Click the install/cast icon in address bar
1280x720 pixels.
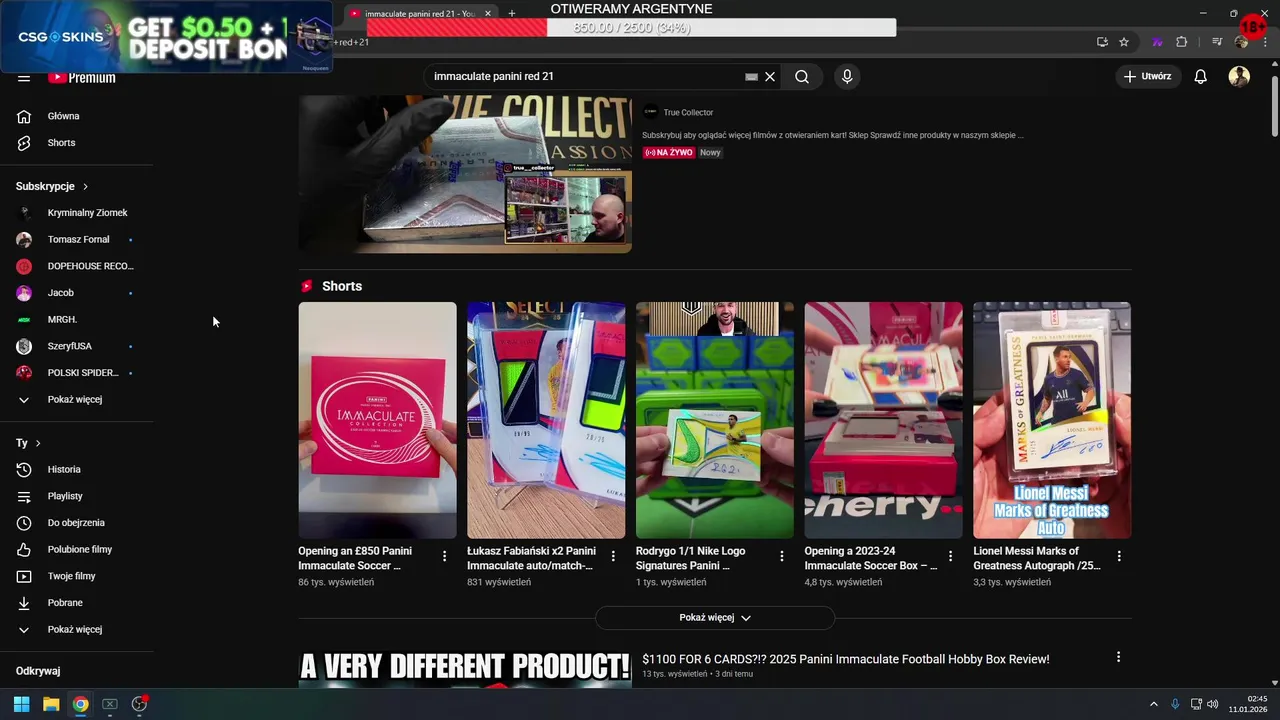(1102, 42)
